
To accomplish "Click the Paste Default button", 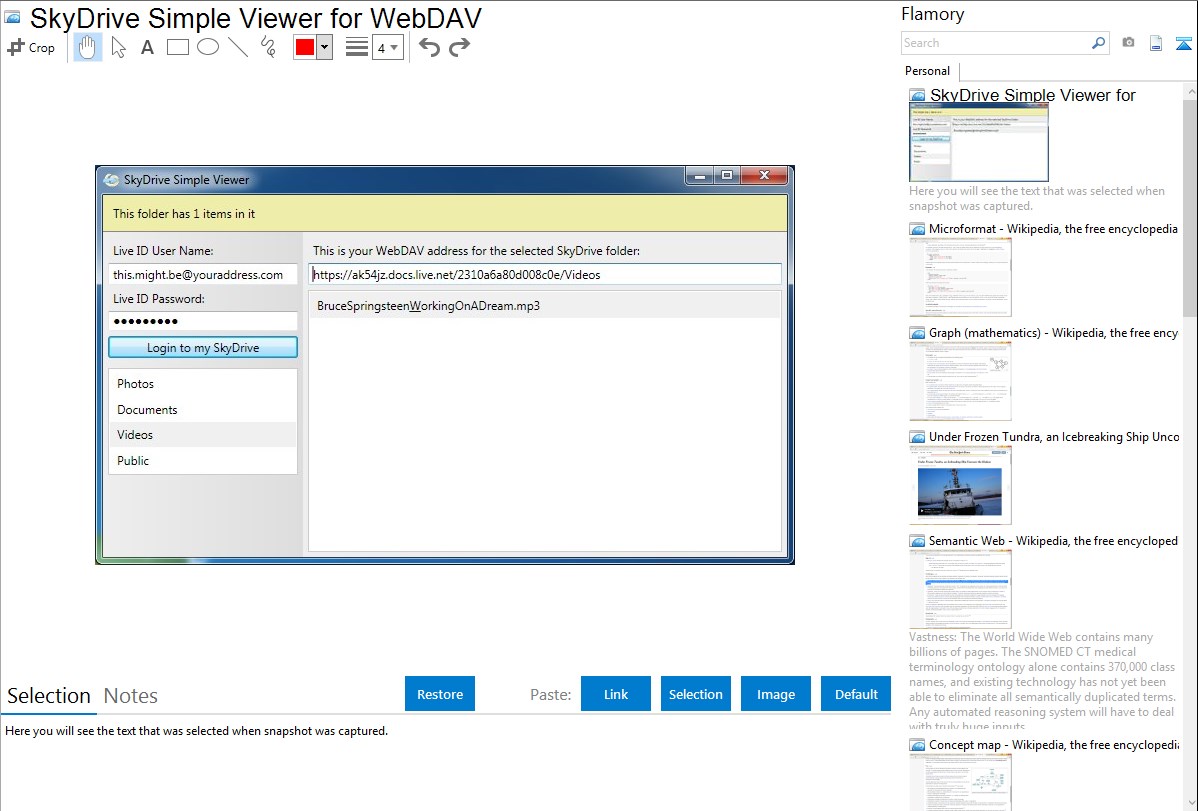I will (856, 694).
